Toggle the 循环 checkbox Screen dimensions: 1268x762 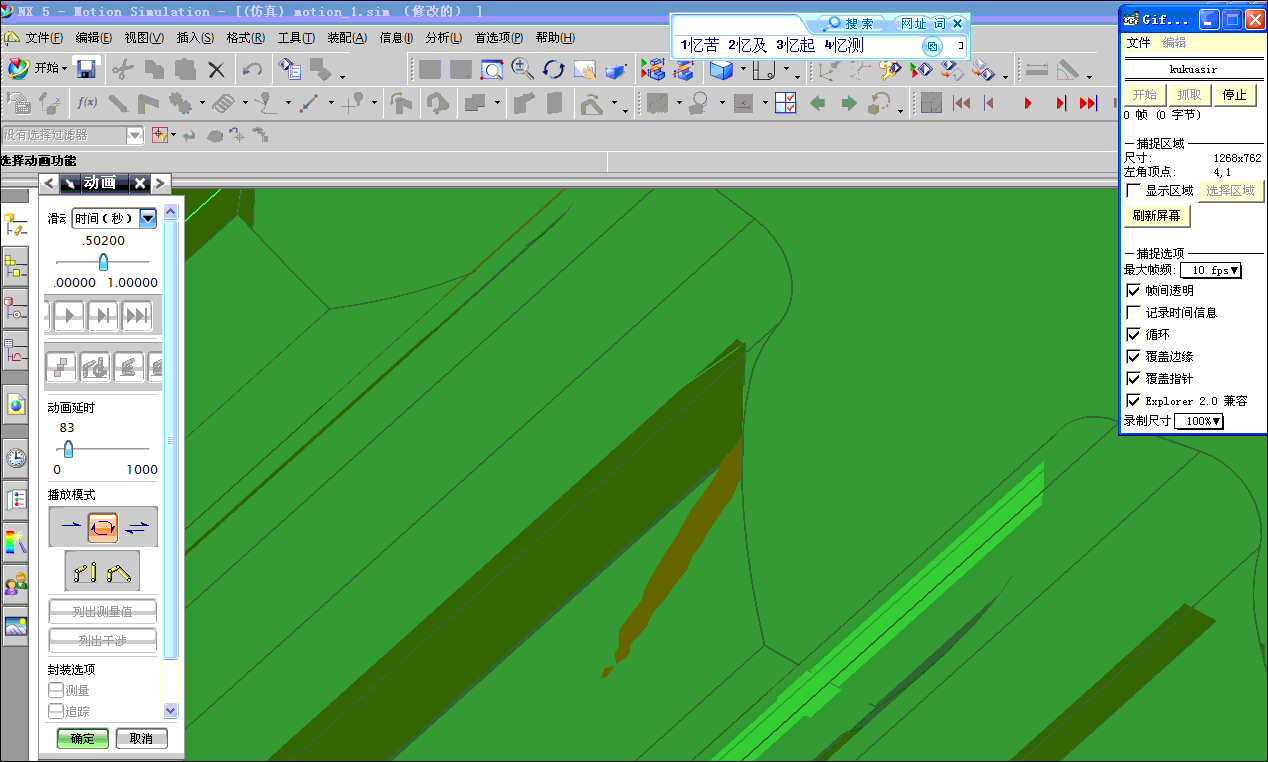[x=1133, y=334]
